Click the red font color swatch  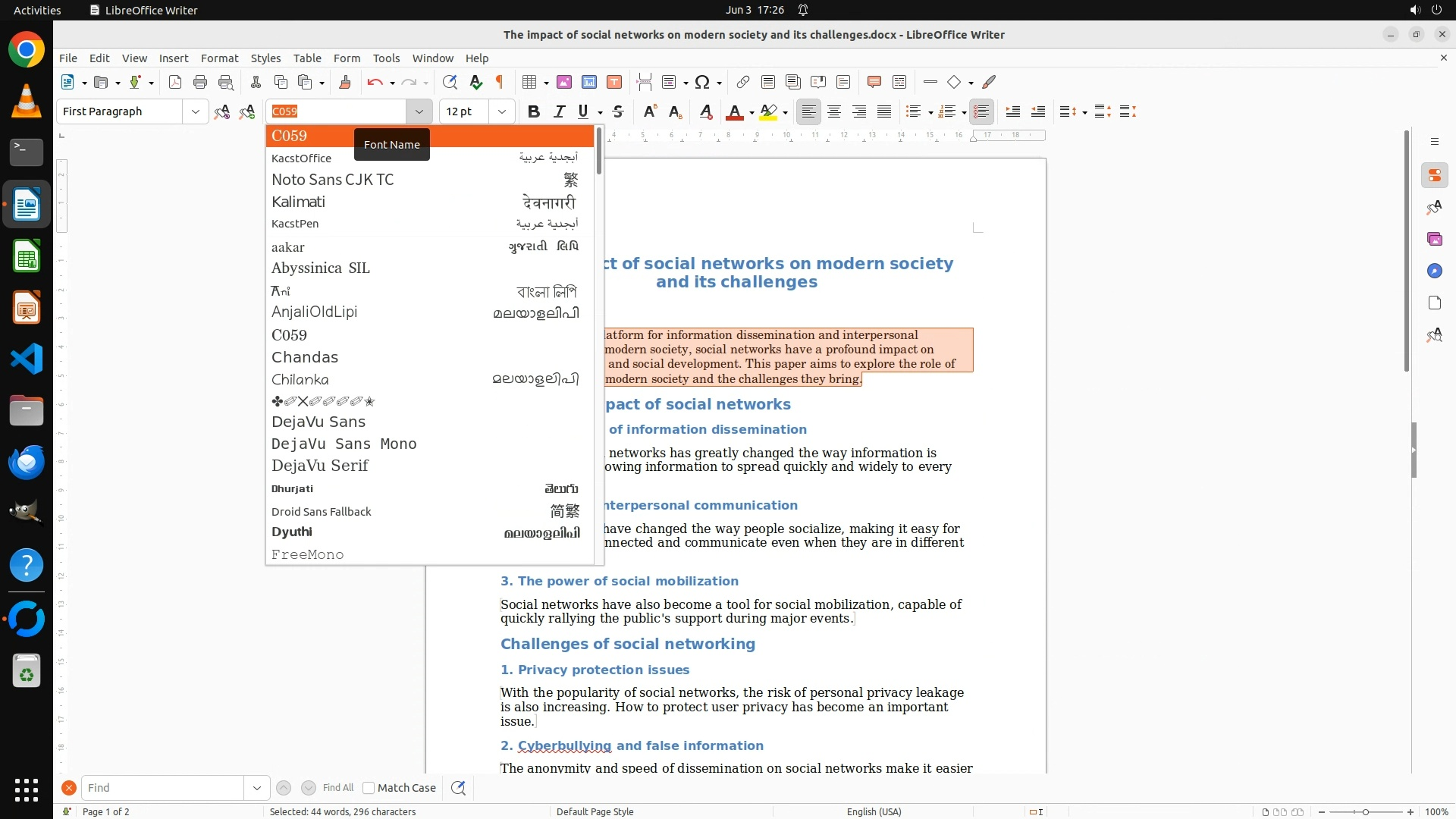pyautogui.click(x=734, y=111)
